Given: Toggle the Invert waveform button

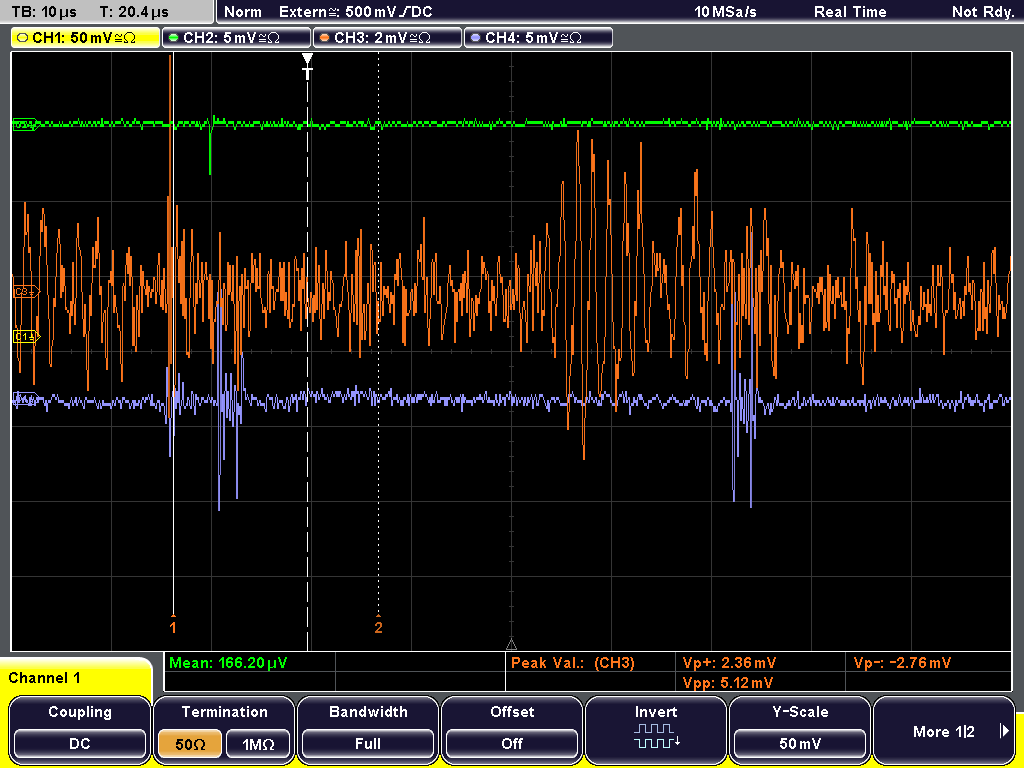Looking at the screenshot, I should coord(656,729).
